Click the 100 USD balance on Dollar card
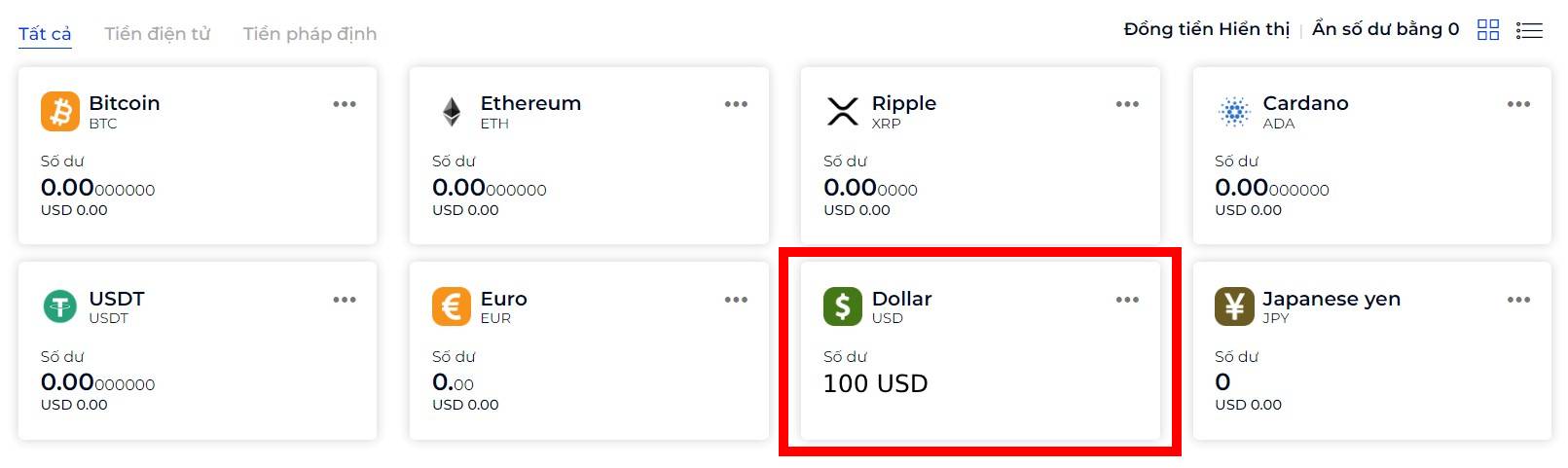Screen dimensions: 1568x468 pyautogui.click(x=876, y=384)
